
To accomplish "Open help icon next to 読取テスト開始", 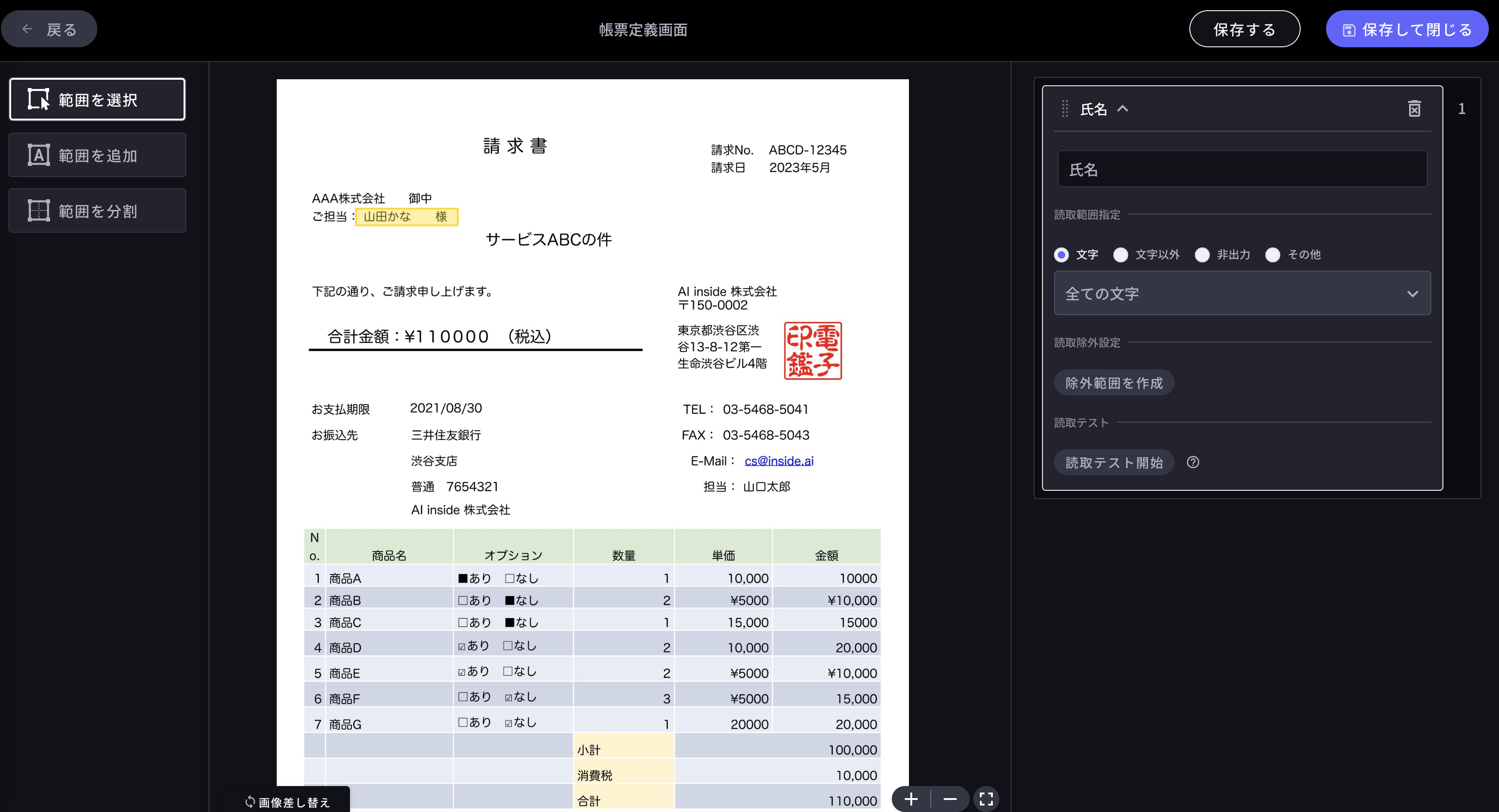I will pyautogui.click(x=1193, y=463).
